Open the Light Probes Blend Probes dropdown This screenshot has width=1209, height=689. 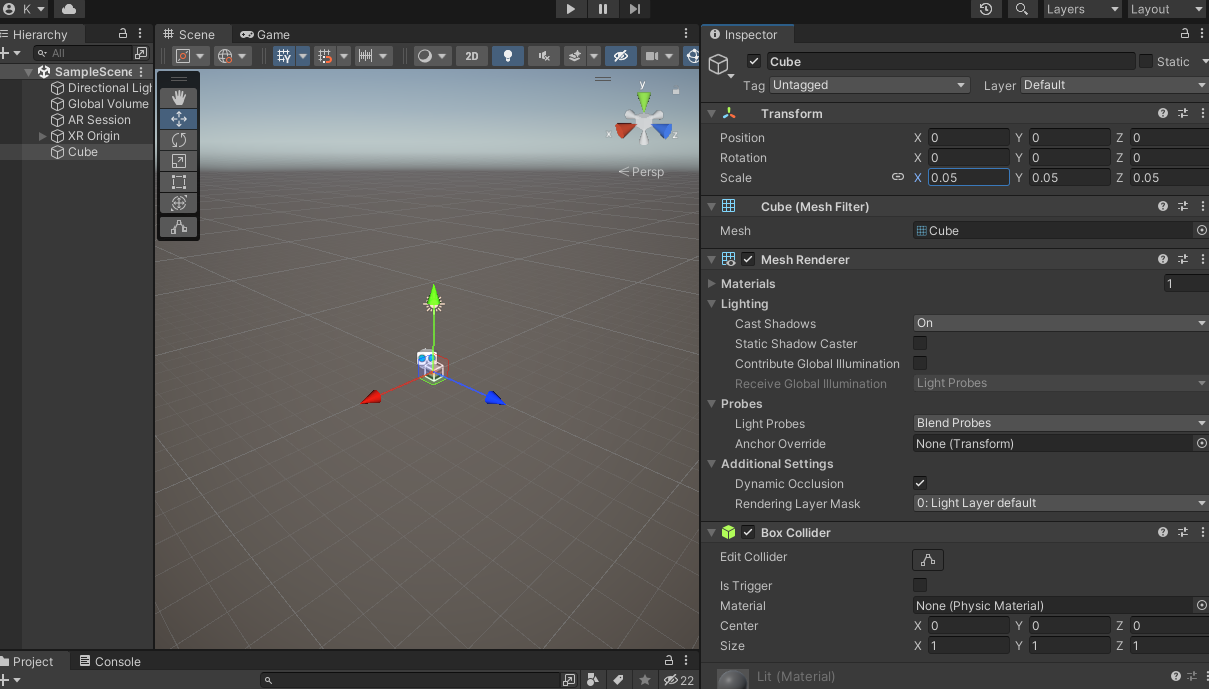[x=1061, y=423]
